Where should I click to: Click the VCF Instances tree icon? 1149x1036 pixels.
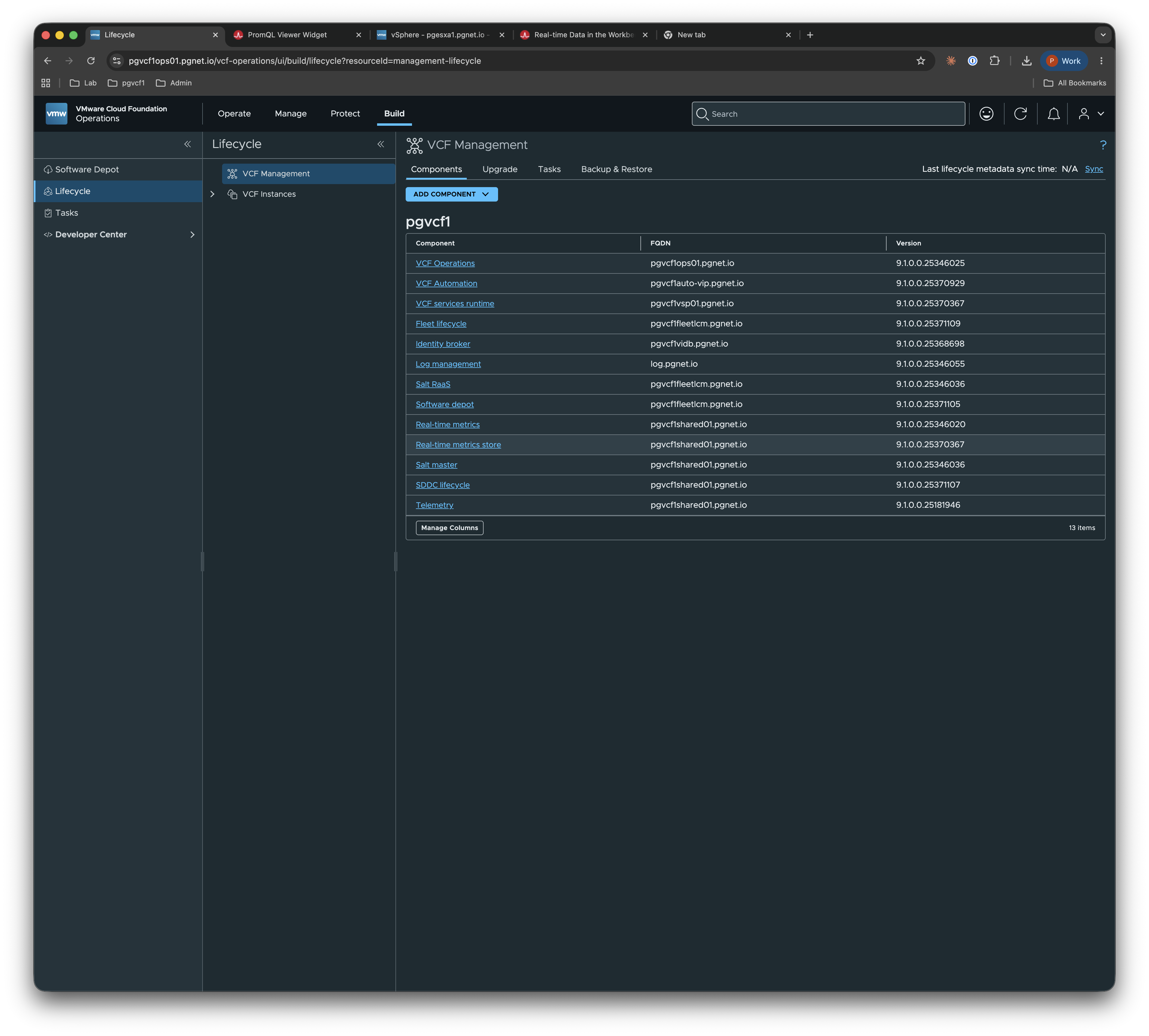click(232, 194)
